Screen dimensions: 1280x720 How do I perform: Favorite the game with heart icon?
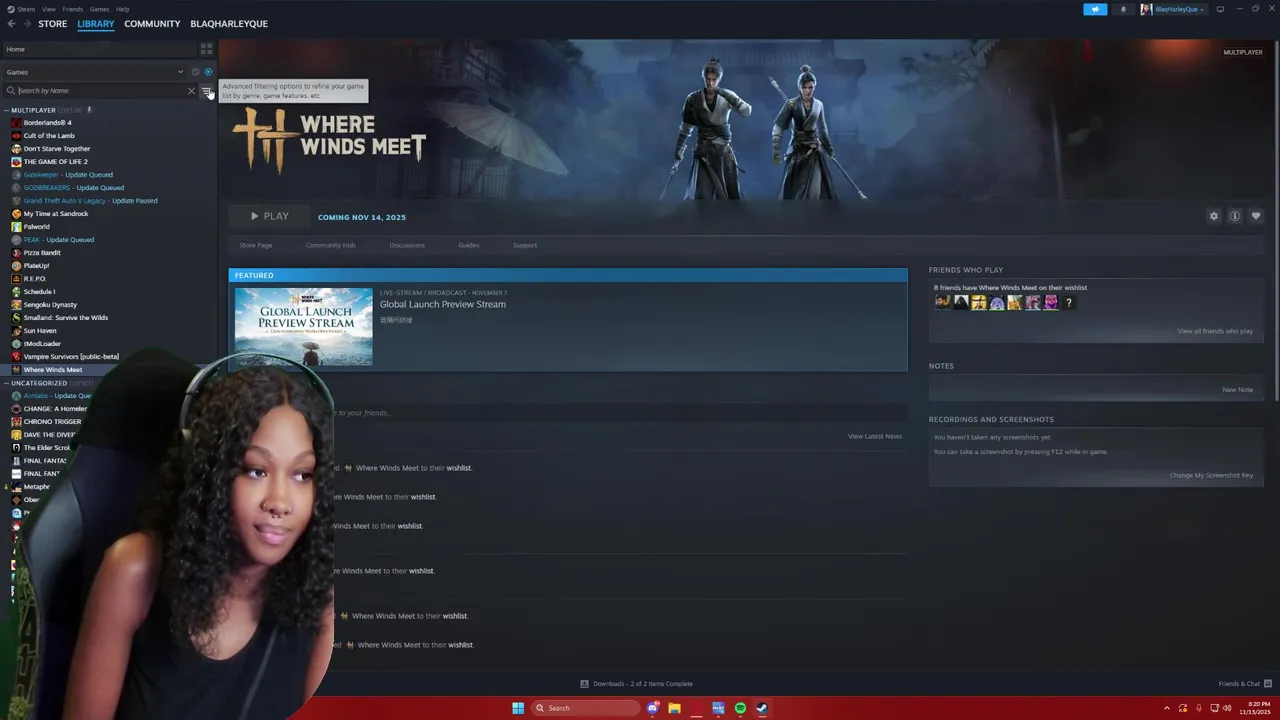pos(1256,216)
